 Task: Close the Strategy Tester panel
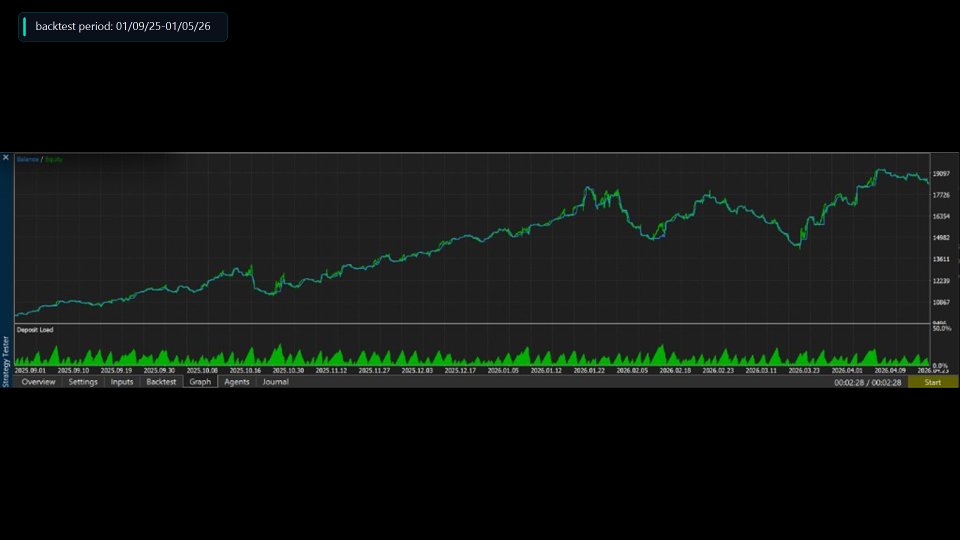[x=6, y=158]
